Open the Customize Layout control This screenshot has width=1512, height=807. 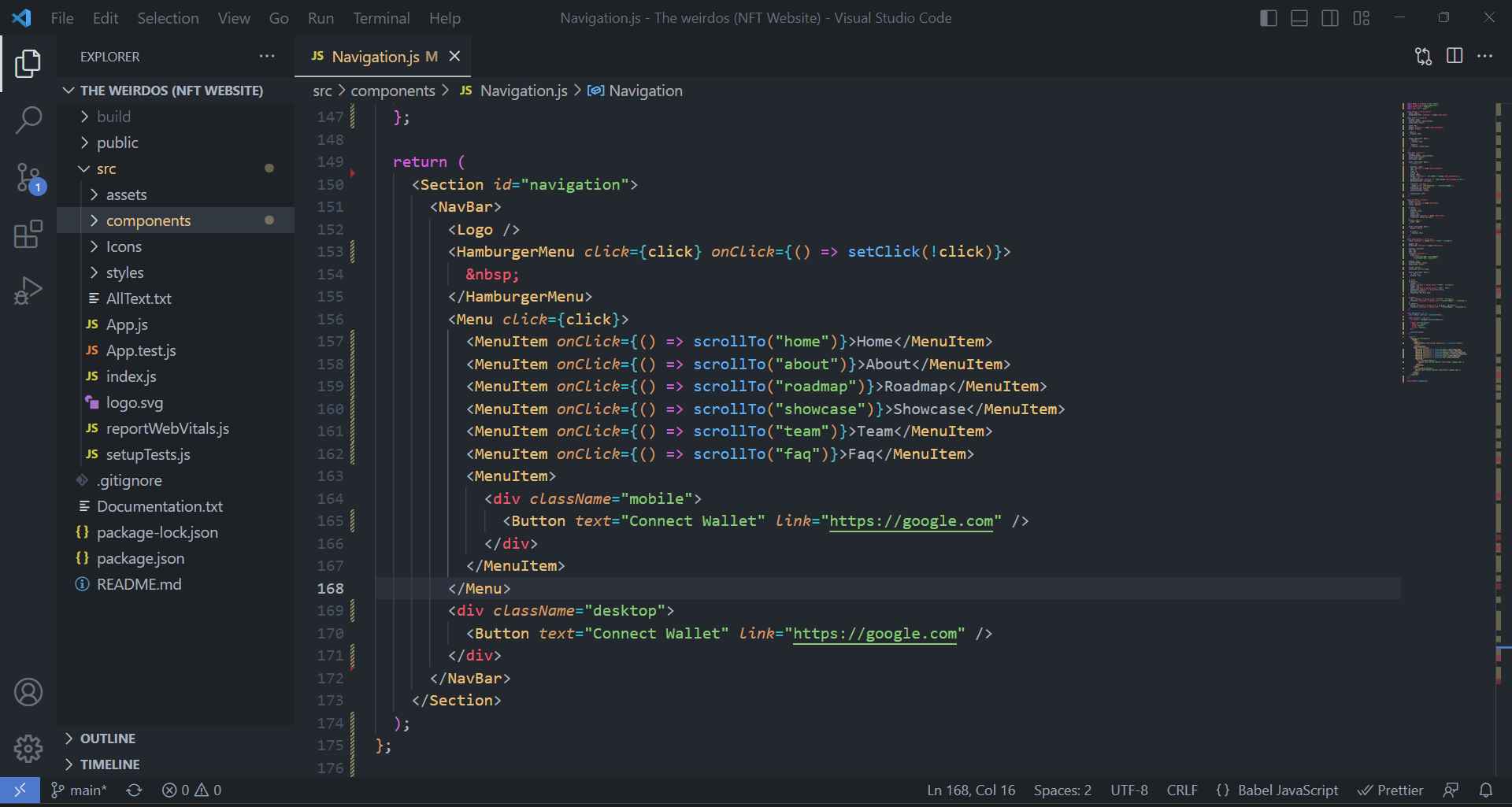pos(1362,17)
